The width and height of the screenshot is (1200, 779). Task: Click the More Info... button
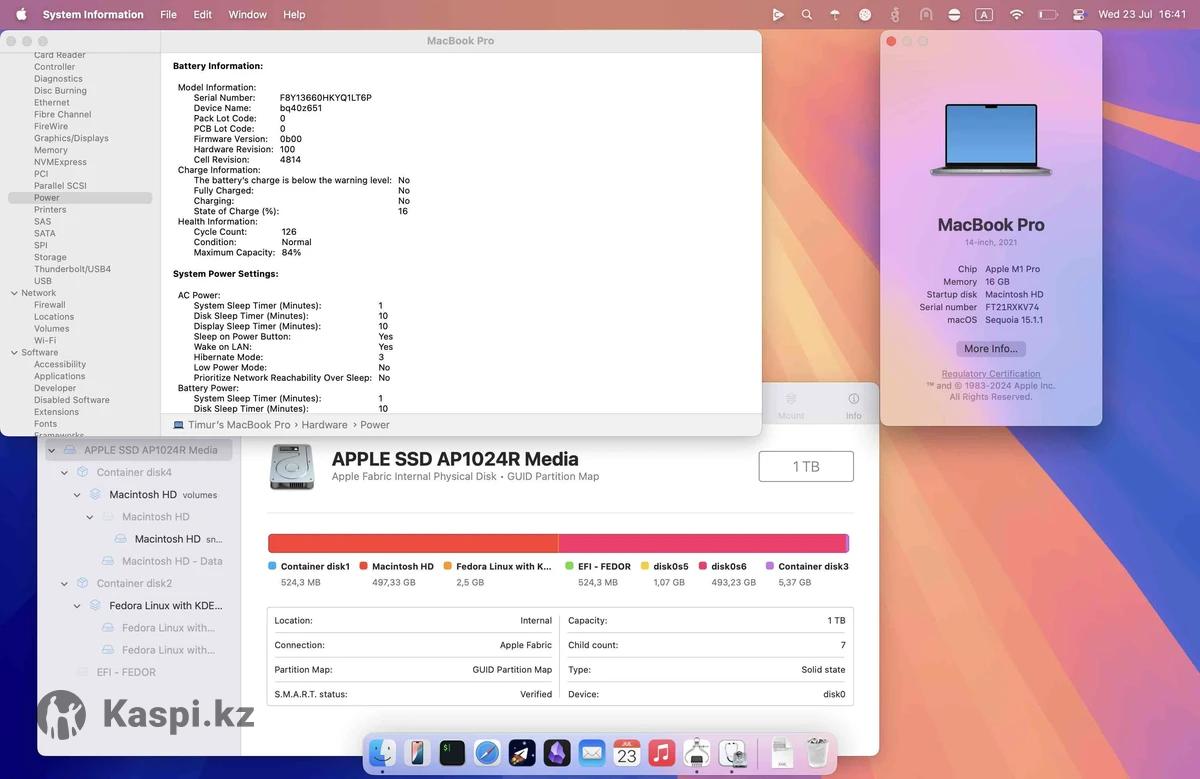(991, 349)
